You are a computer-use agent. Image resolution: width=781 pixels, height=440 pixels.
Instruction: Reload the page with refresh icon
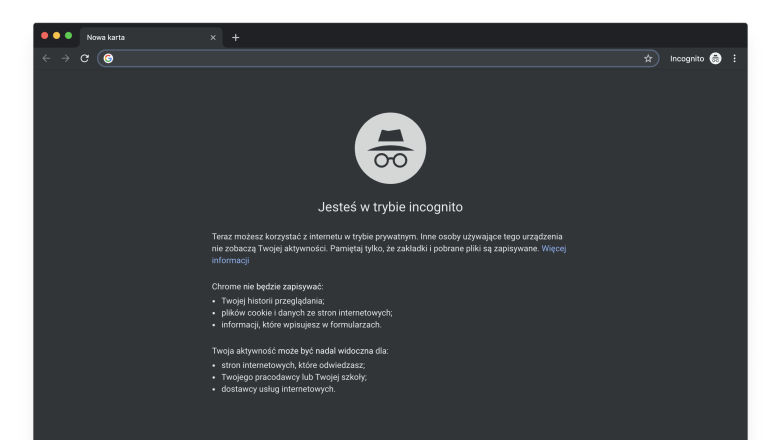(x=85, y=58)
